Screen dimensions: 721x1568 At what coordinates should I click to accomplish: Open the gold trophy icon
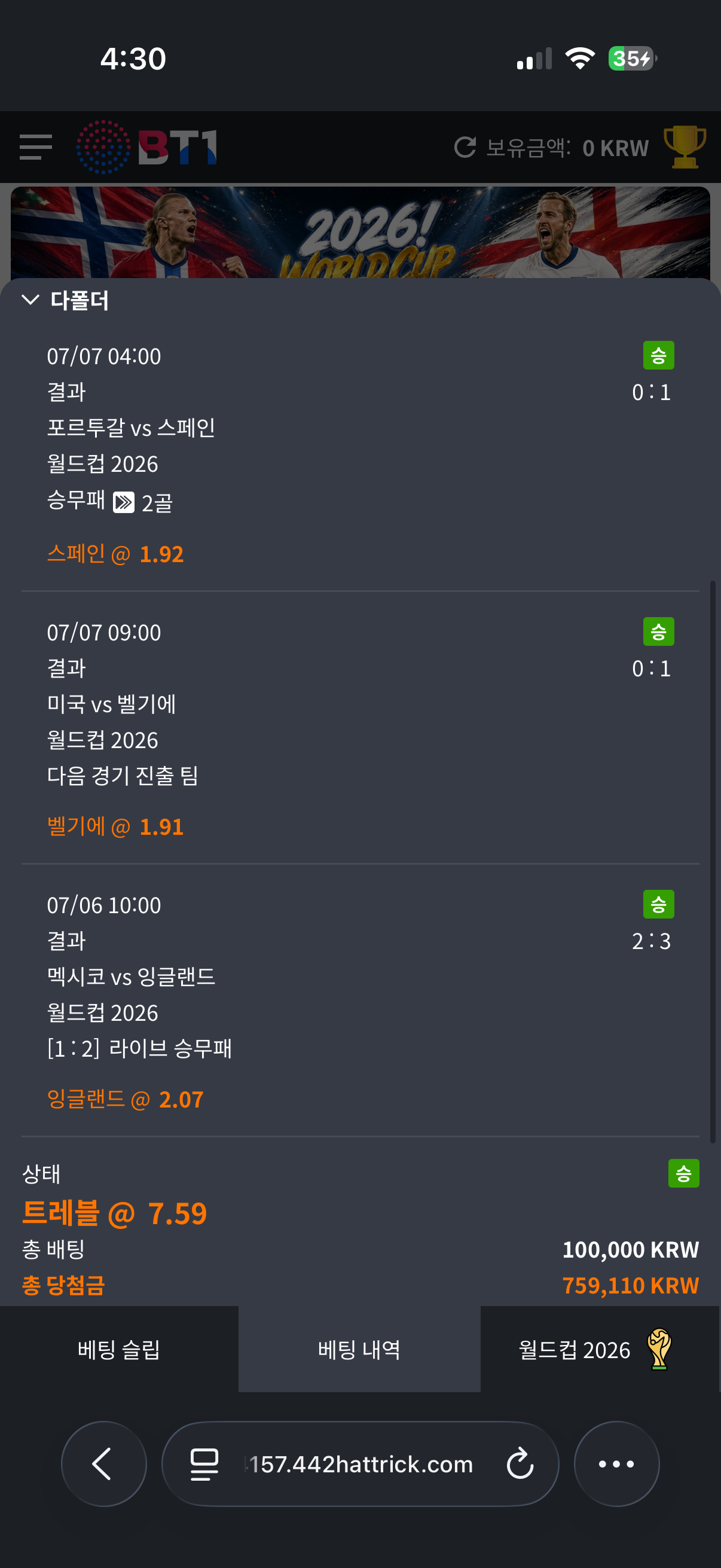(685, 147)
